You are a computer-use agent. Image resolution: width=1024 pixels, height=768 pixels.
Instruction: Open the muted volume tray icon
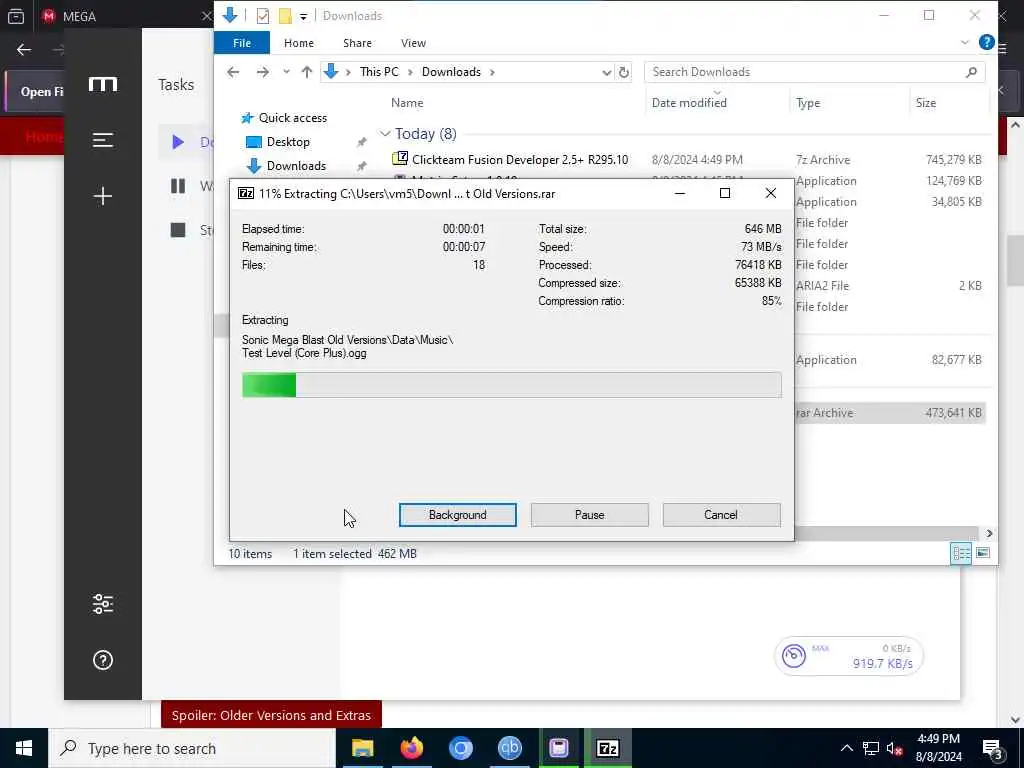(895, 748)
